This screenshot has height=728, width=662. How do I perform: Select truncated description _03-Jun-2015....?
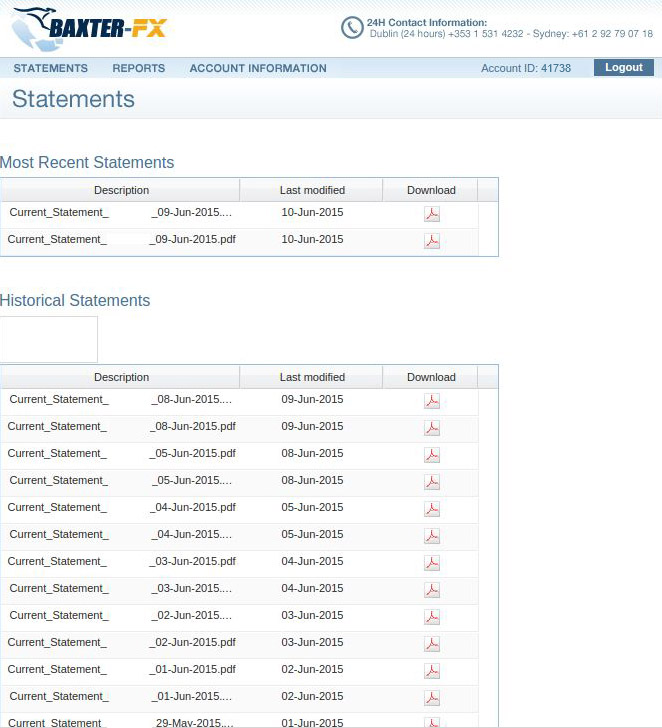(x=121, y=588)
